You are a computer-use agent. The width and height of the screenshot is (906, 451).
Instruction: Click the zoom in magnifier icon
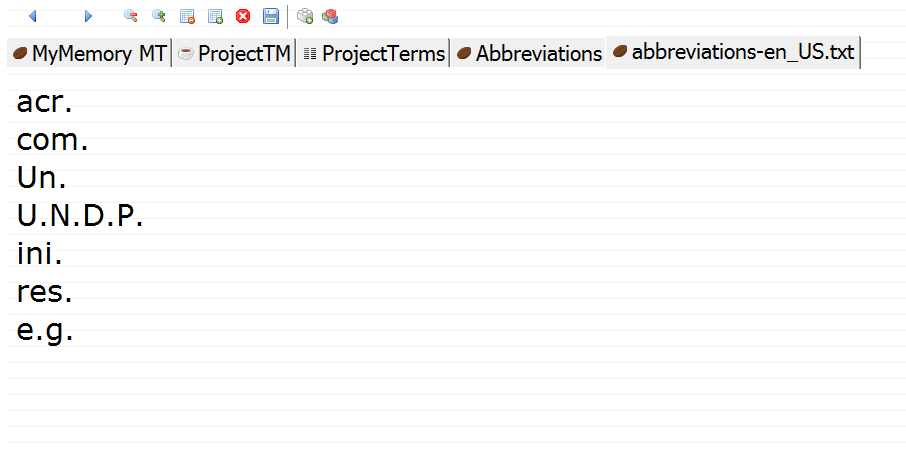point(158,16)
